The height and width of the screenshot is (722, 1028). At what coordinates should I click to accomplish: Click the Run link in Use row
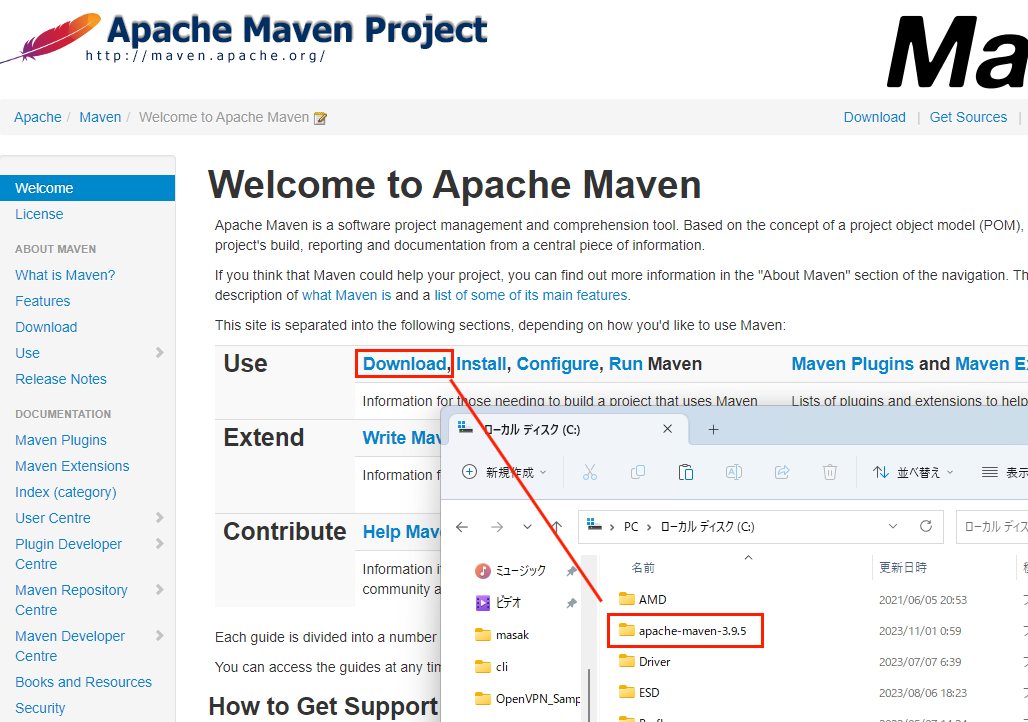tap(625, 364)
